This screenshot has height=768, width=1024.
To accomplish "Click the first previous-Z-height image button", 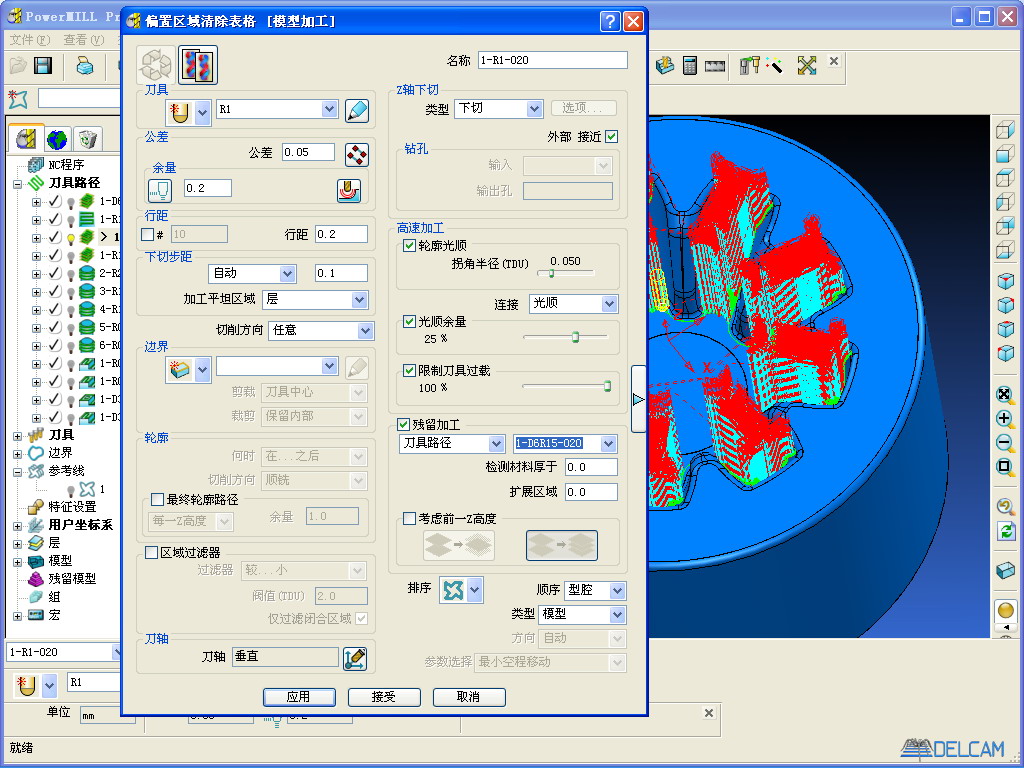I will pos(459,545).
